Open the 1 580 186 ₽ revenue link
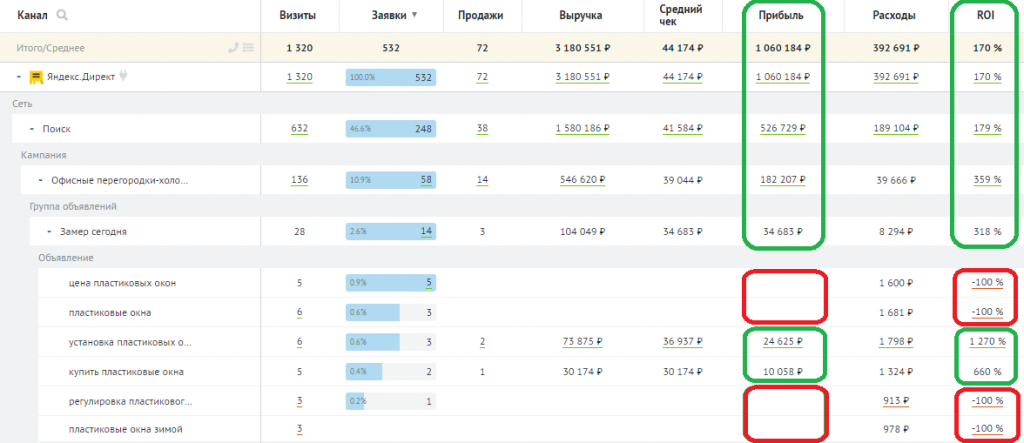The image size is (1024, 443). [581, 129]
